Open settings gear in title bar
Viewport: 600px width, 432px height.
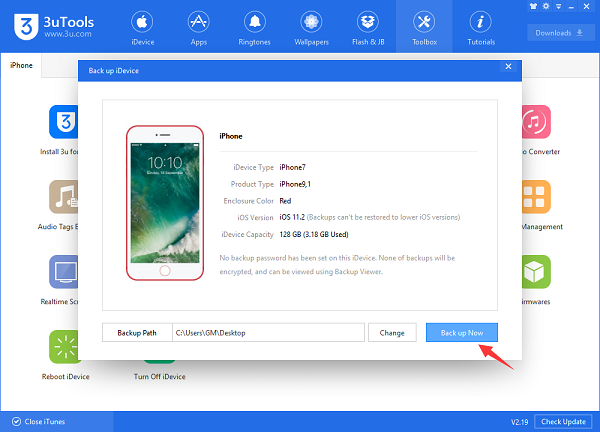coord(546,6)
